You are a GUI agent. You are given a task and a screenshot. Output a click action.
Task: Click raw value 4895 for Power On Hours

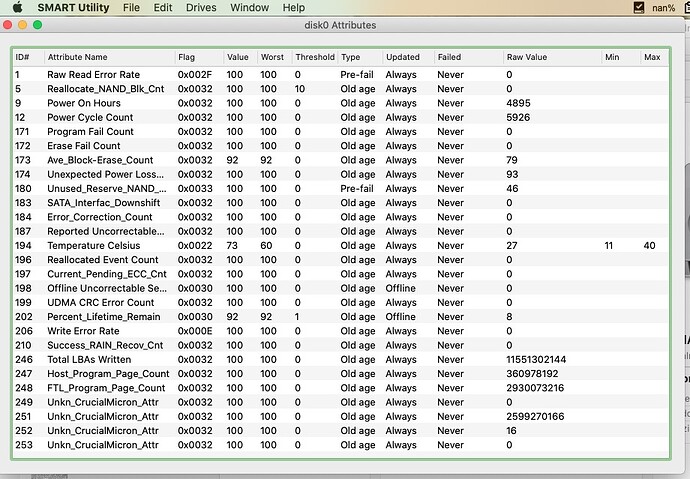click(x=518, y=103)
